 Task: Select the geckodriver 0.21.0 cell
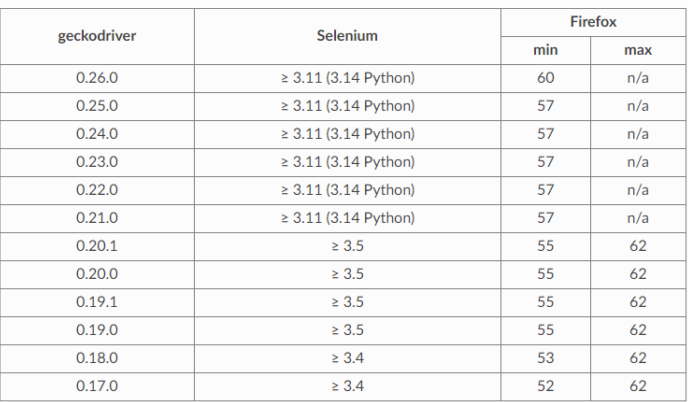[x=96, y=217]
